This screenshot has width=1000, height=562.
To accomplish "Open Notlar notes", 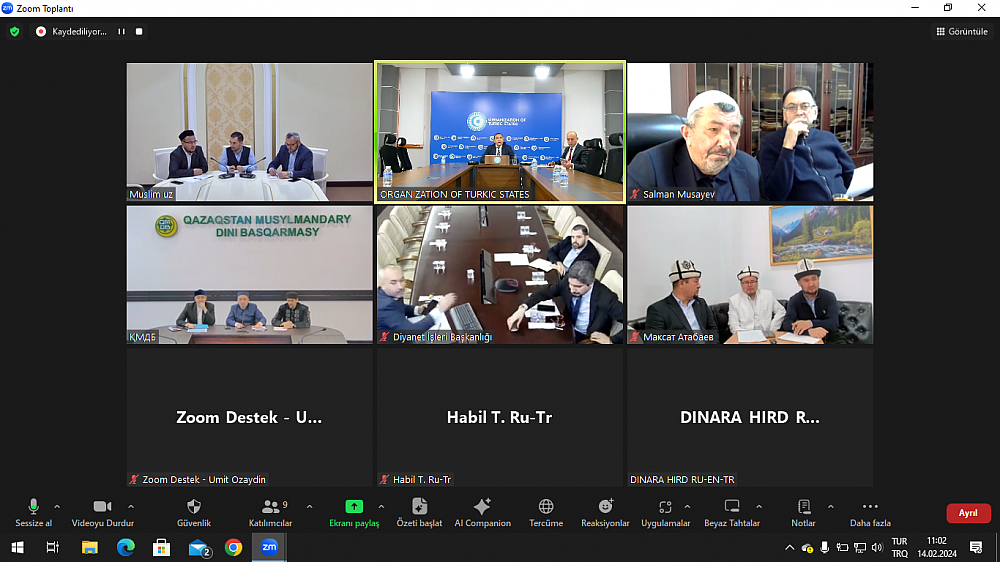I will pos(804,513).
